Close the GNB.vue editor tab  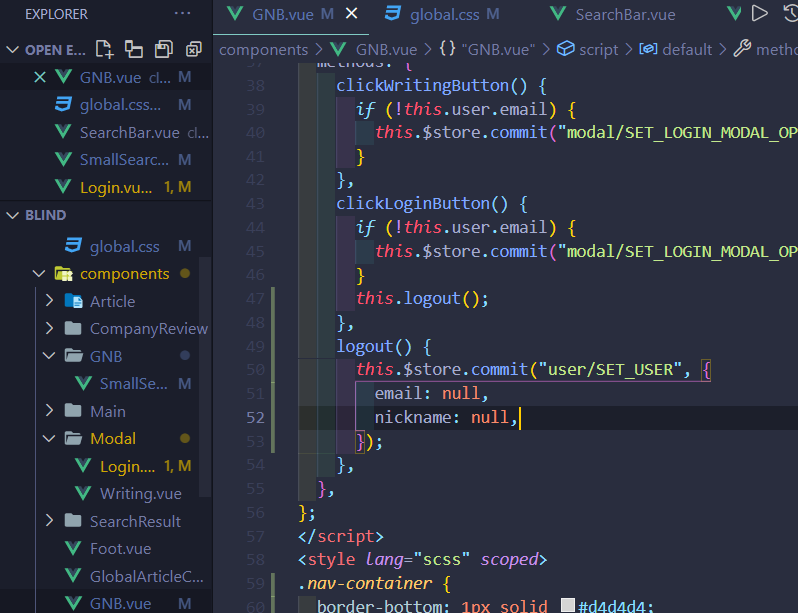click(x=352, y=14)
